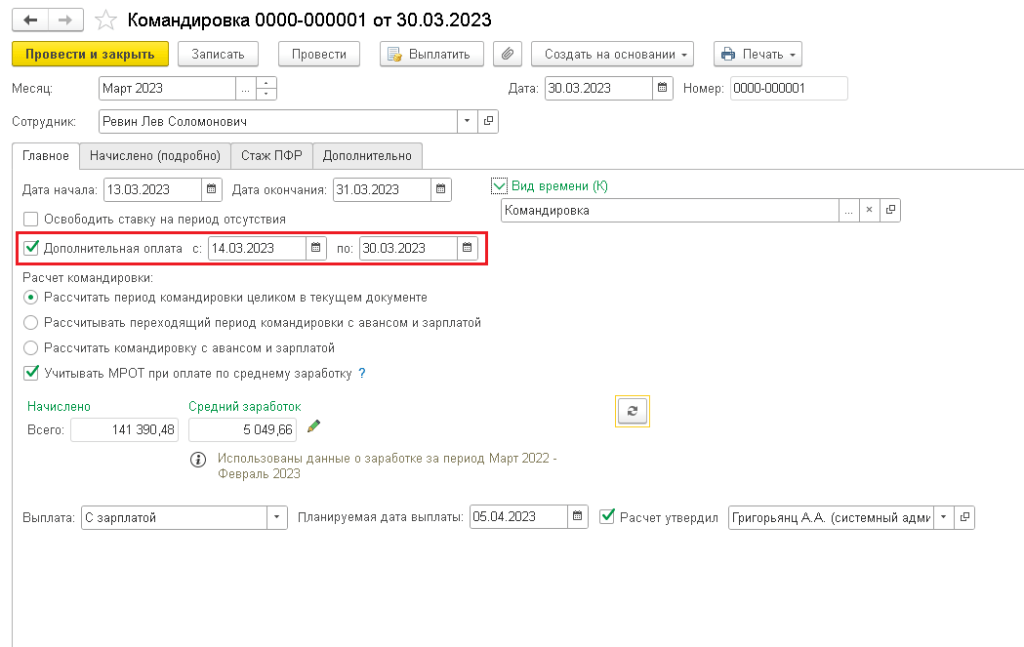Image resolution: width=1024 pixels, height=647 pixels.
Task: Add document to favorites with star icon
Action: 104,20
